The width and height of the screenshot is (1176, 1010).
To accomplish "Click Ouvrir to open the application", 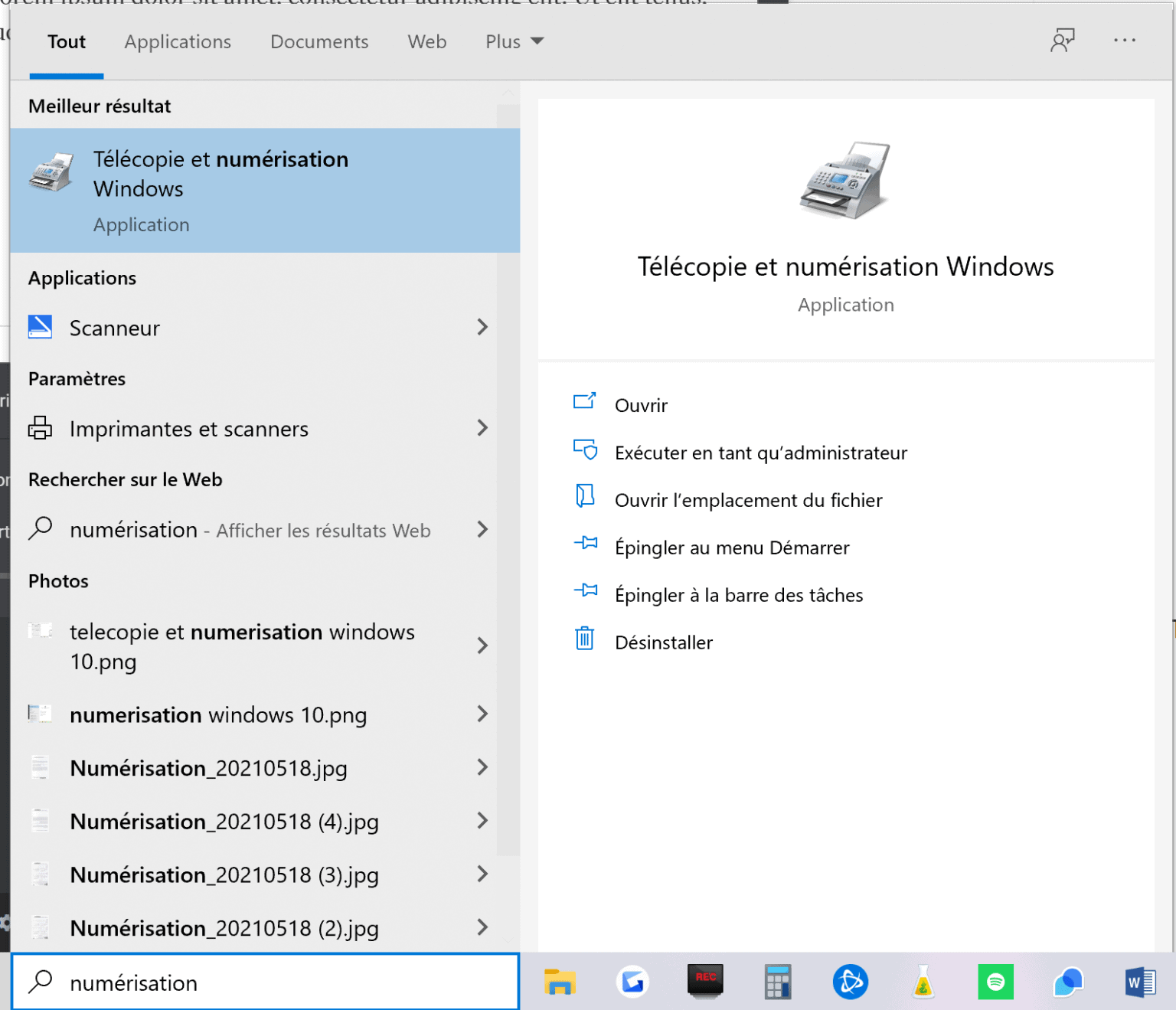I will (x=641, y=405).
